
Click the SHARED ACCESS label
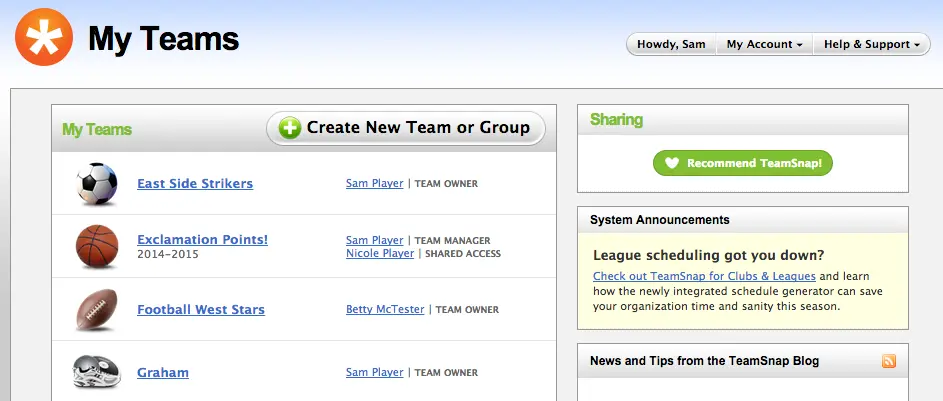[463, 254]
